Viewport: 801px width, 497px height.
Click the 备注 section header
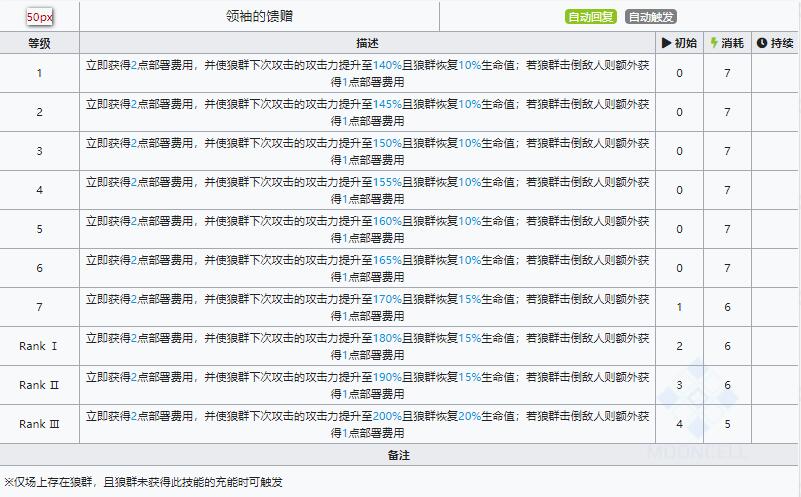pyautogui.click(x=398, y=455)
